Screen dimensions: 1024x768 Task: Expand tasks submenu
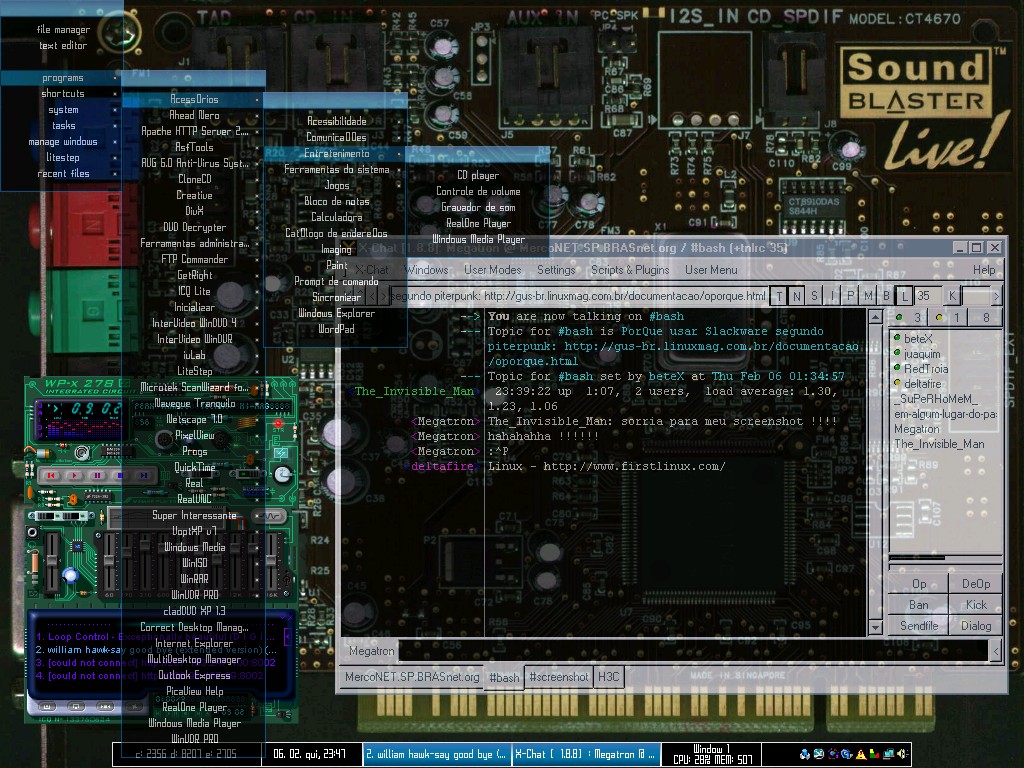pyautogui.click(x=62, y=125)
